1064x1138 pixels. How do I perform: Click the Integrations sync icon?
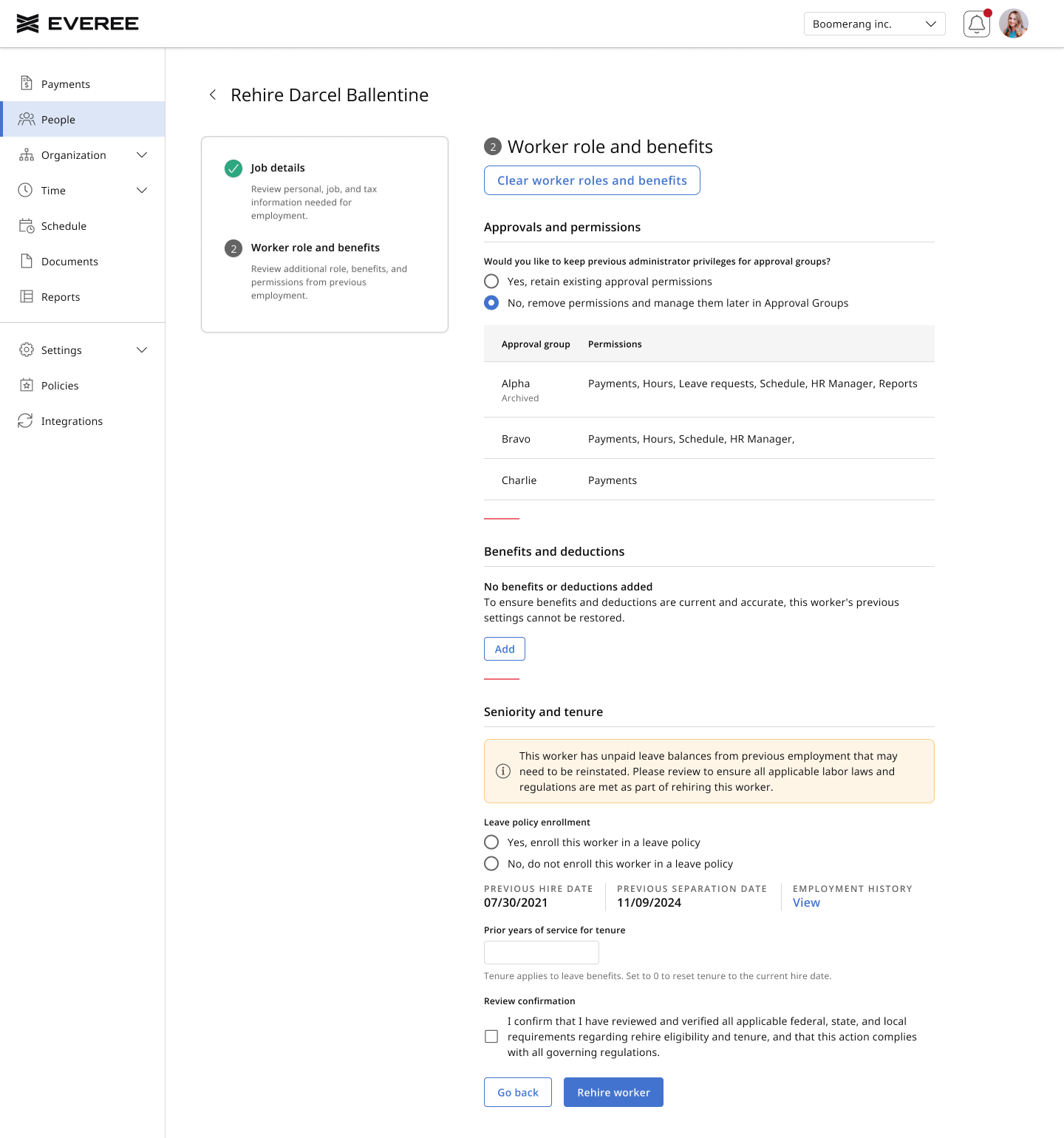tap(25, 420)
